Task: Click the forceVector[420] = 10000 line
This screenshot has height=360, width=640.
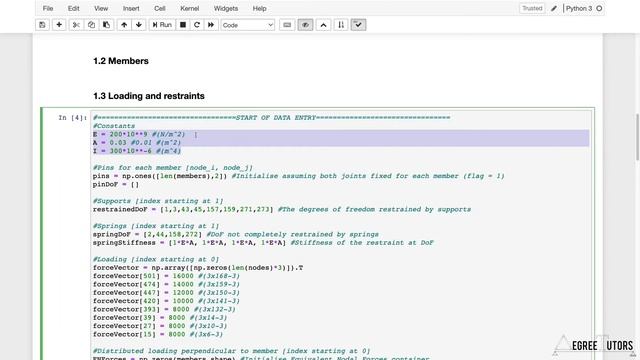Action: point(166,301)
